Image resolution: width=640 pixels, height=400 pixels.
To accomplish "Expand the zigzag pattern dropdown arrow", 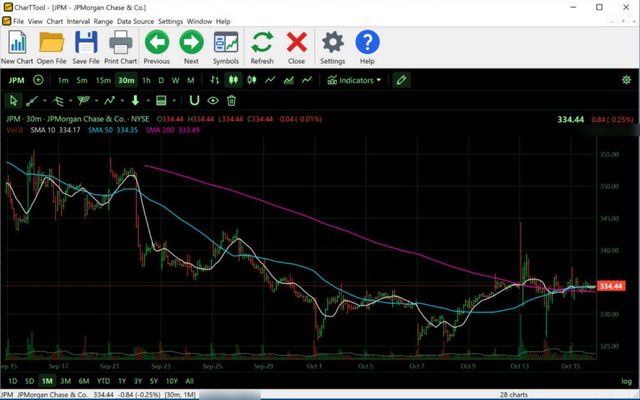I will coord(122,100).
